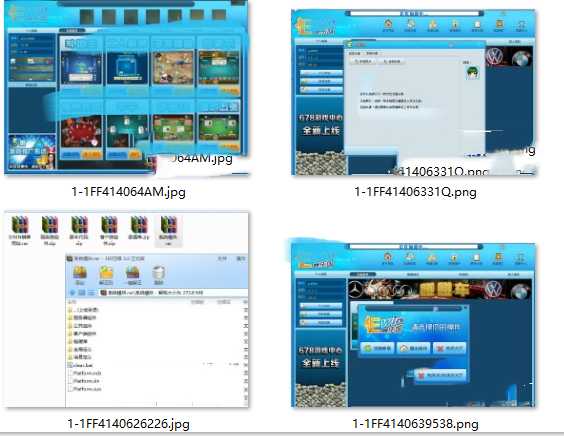Viewport: 564px width, 436px height.
Task: Select the 1-1FF414064AM.jpg thumbnail
Action: click(126, 87)
